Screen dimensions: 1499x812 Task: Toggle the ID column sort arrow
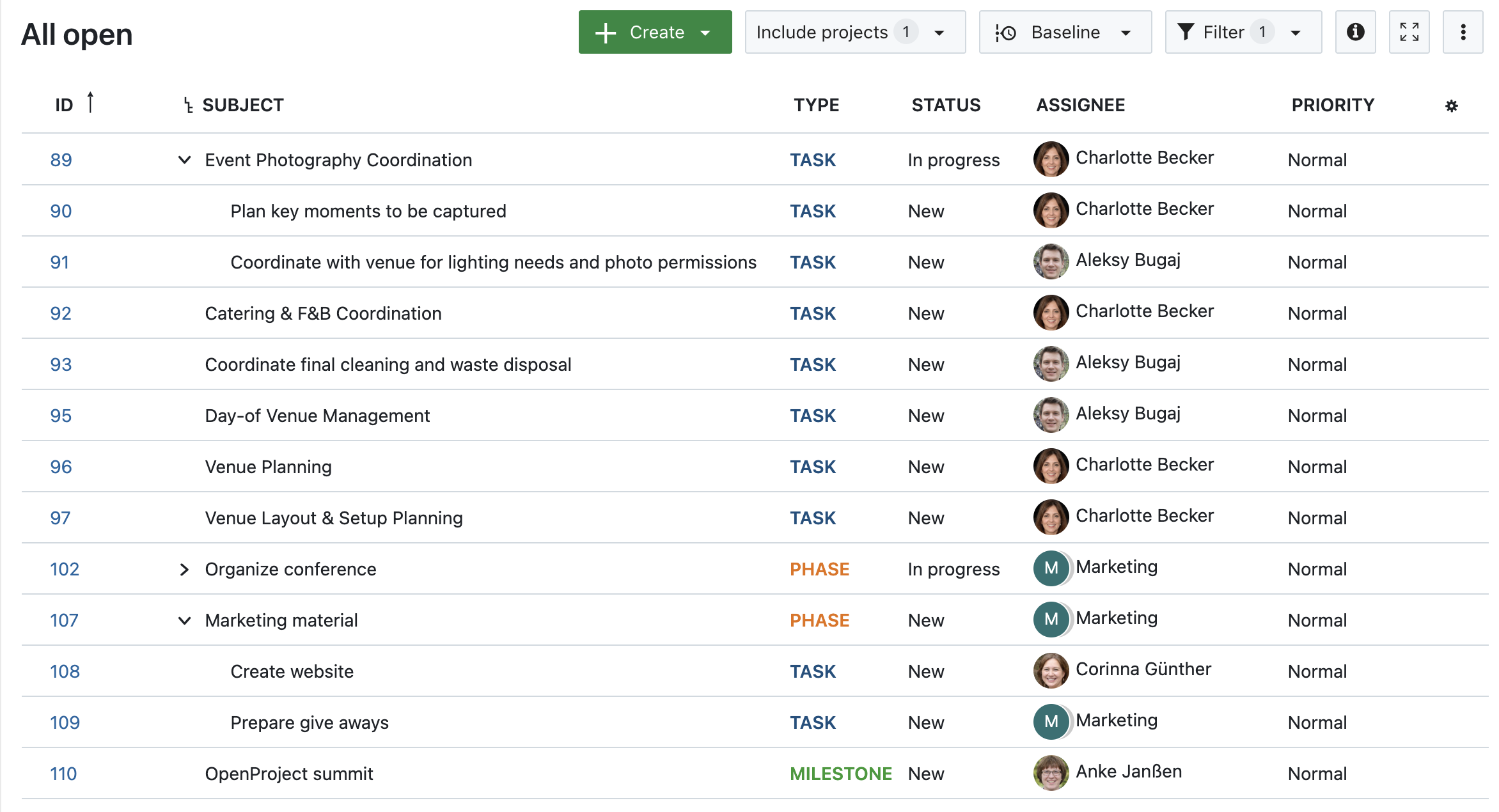tap(91, 103)
